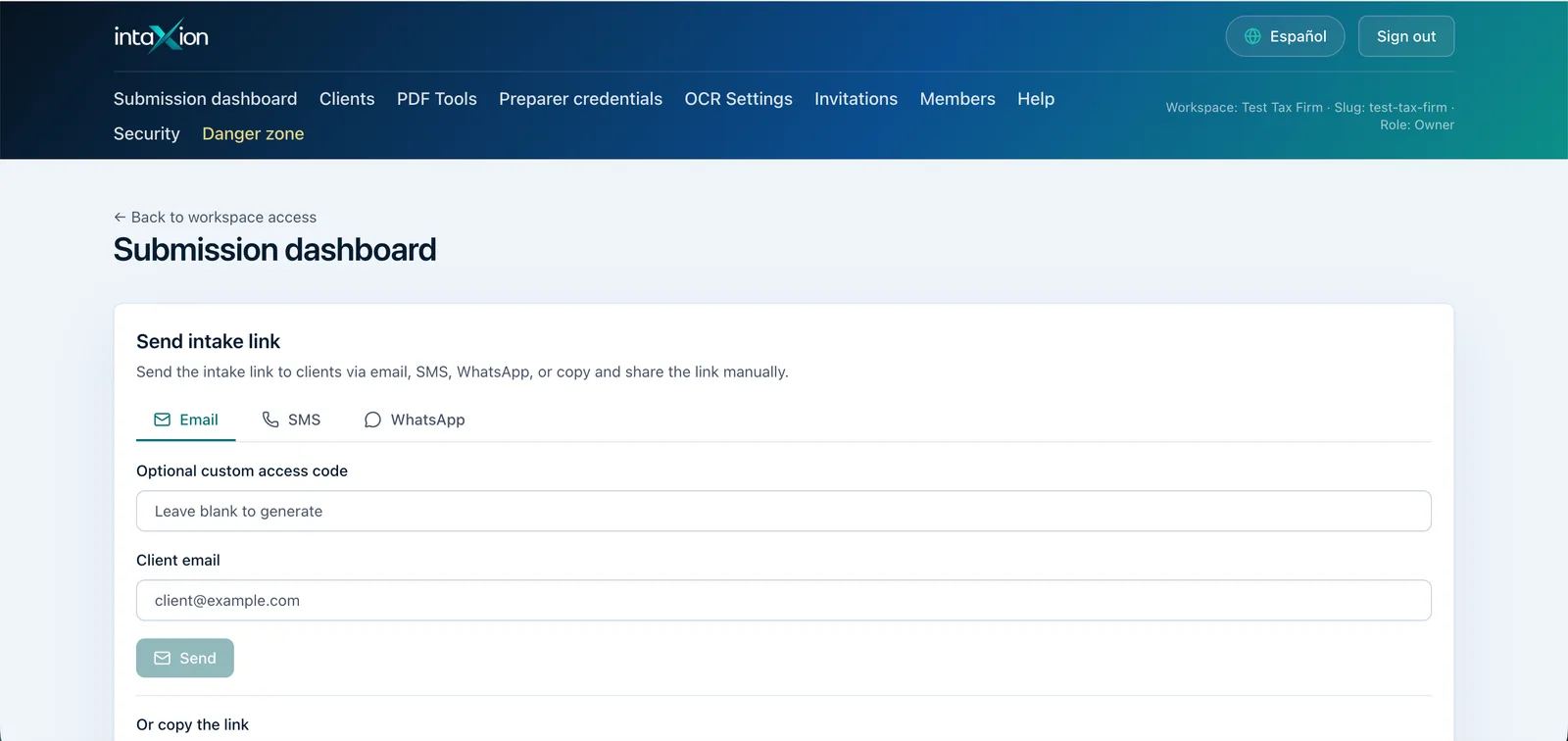1568x741 pixels.
Task: Click the Client email label
Action: click(178, 560)
